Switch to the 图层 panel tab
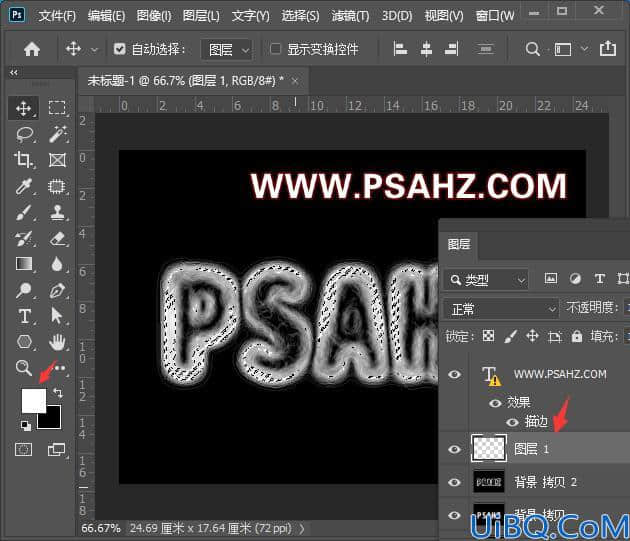Viewport: 630px width, 541px height. tap(458, 244)
